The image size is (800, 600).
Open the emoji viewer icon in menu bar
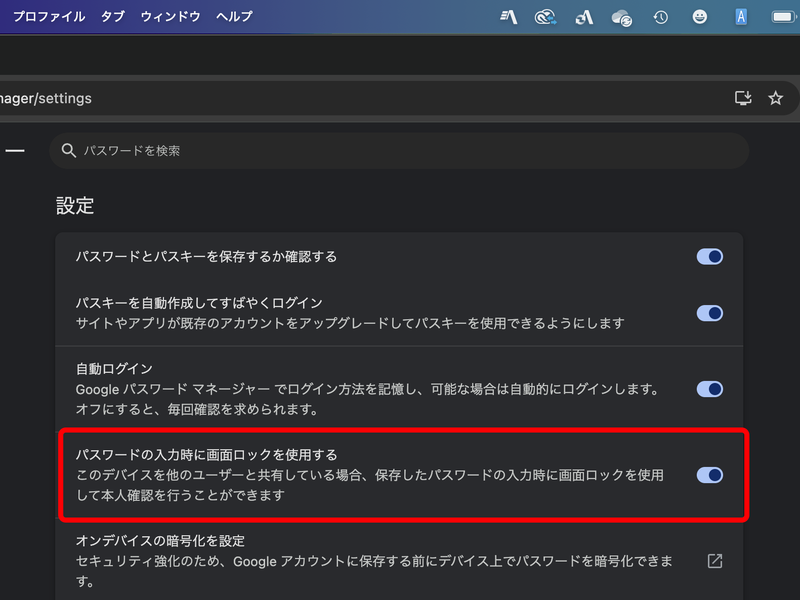(699, 15)
